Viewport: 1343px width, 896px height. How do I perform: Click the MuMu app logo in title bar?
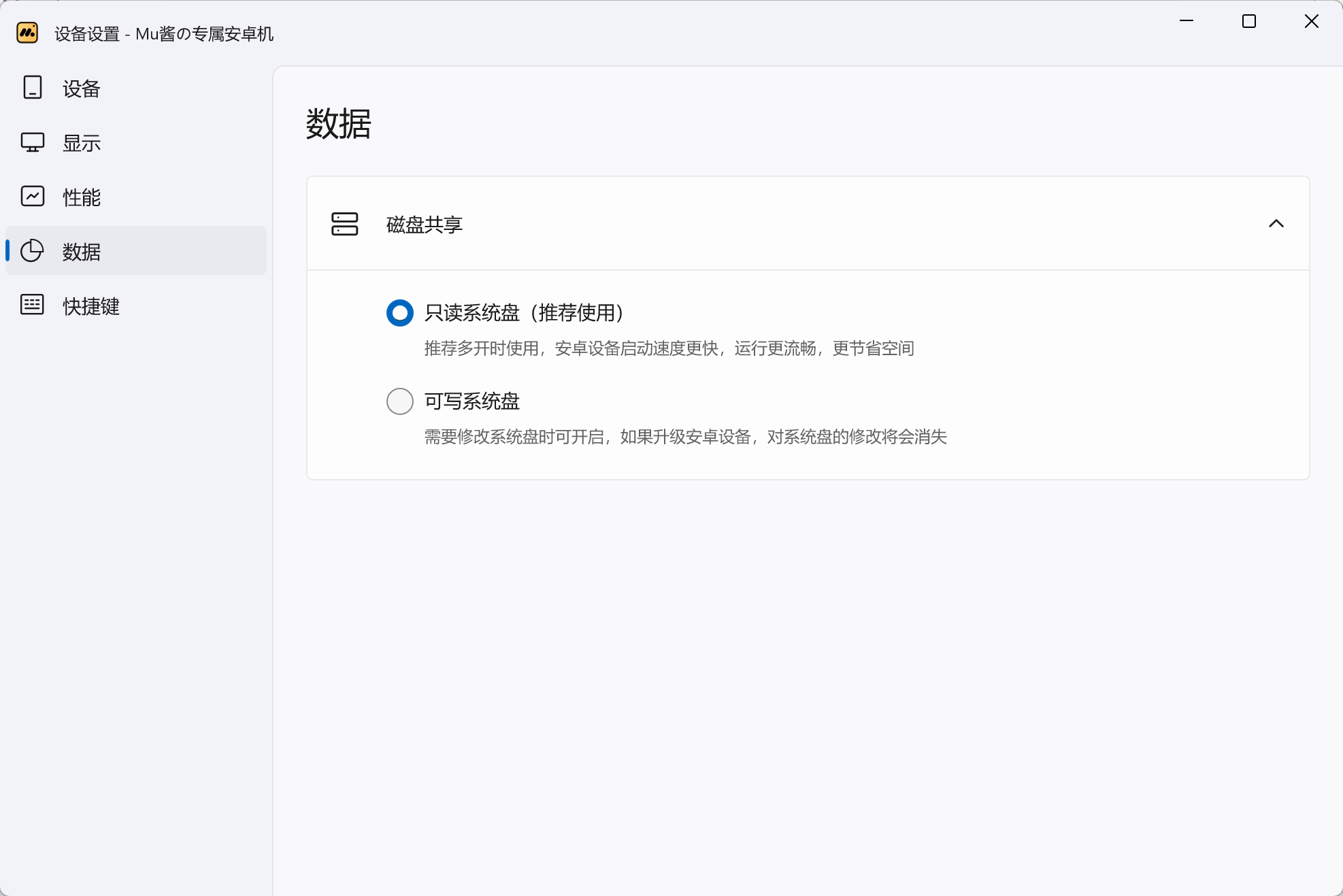pyautogui.click(x=27, y=33)
